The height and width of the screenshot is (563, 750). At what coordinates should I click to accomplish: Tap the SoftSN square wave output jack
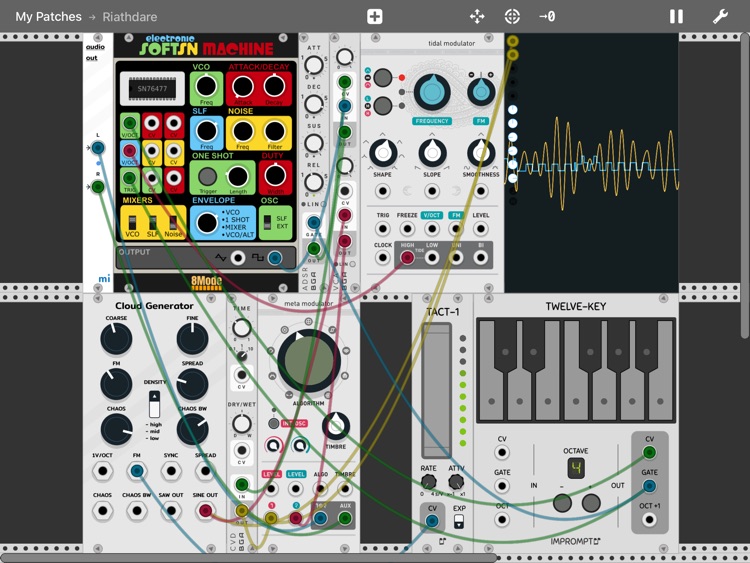[x=274, y=258]
